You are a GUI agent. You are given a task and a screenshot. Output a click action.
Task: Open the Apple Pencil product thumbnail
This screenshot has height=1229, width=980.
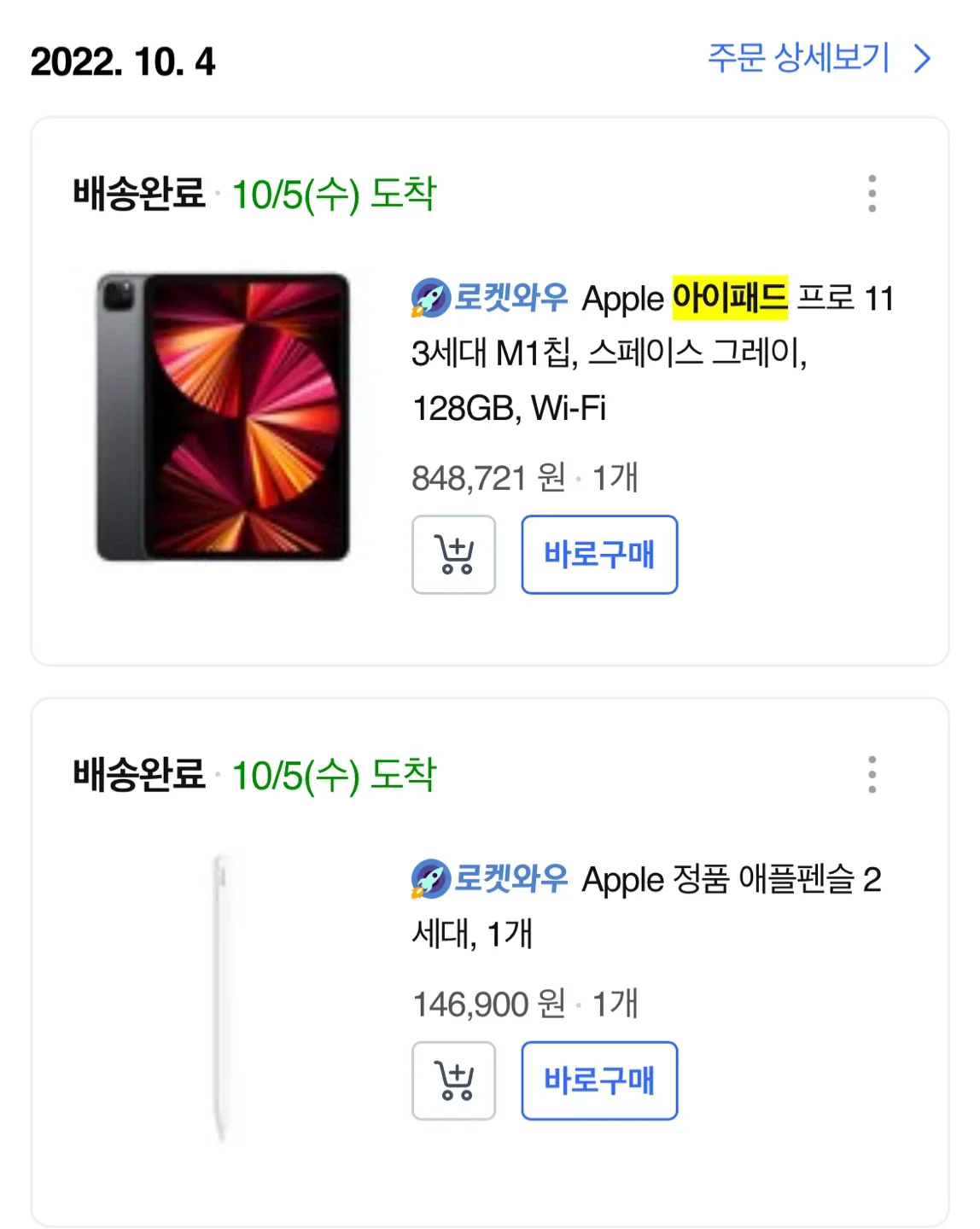click(x=220, y=997)
